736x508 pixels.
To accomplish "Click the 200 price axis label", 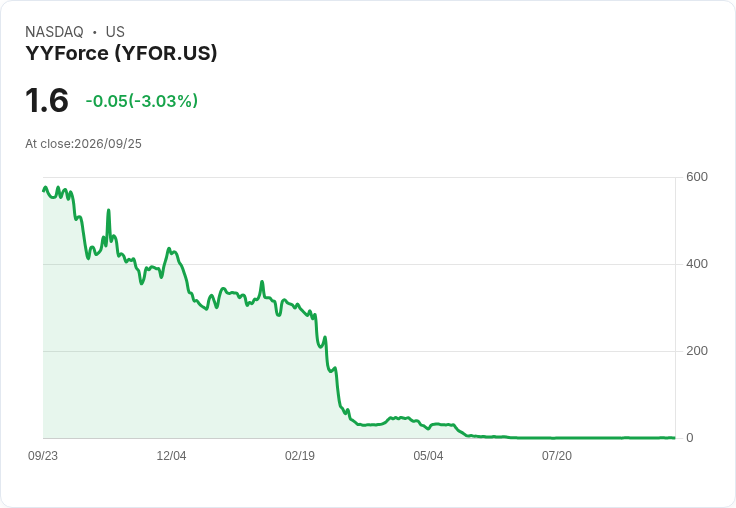I will [x=697, y=351].
